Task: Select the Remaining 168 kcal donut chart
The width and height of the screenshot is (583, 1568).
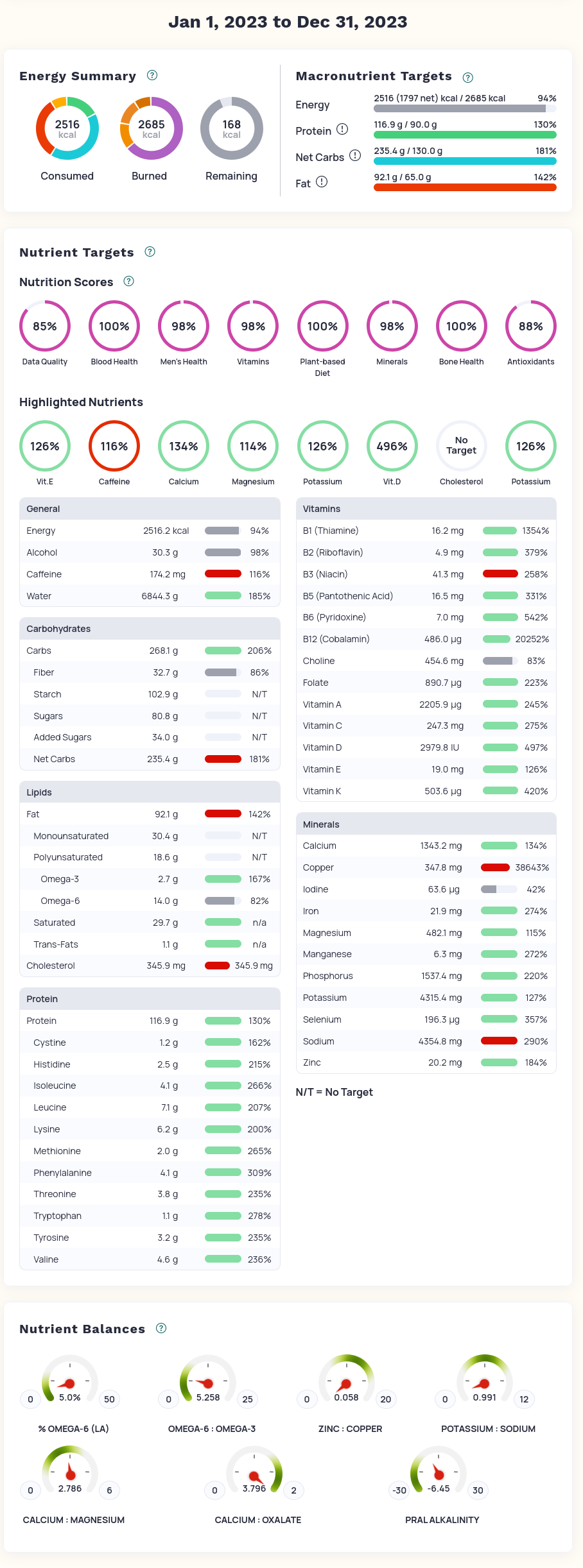Action: (232, 128)
